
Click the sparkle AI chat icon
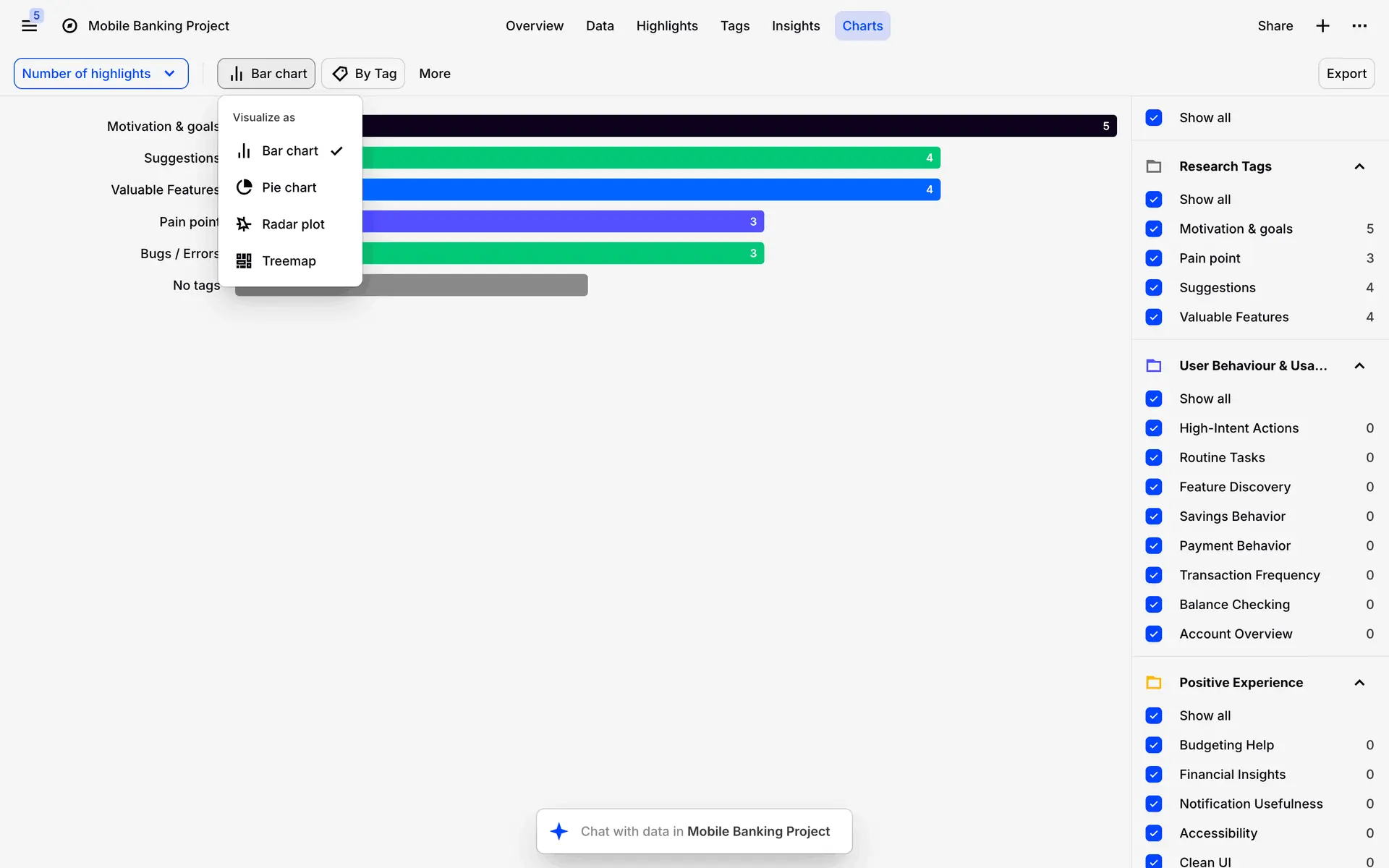pos(559,831)
